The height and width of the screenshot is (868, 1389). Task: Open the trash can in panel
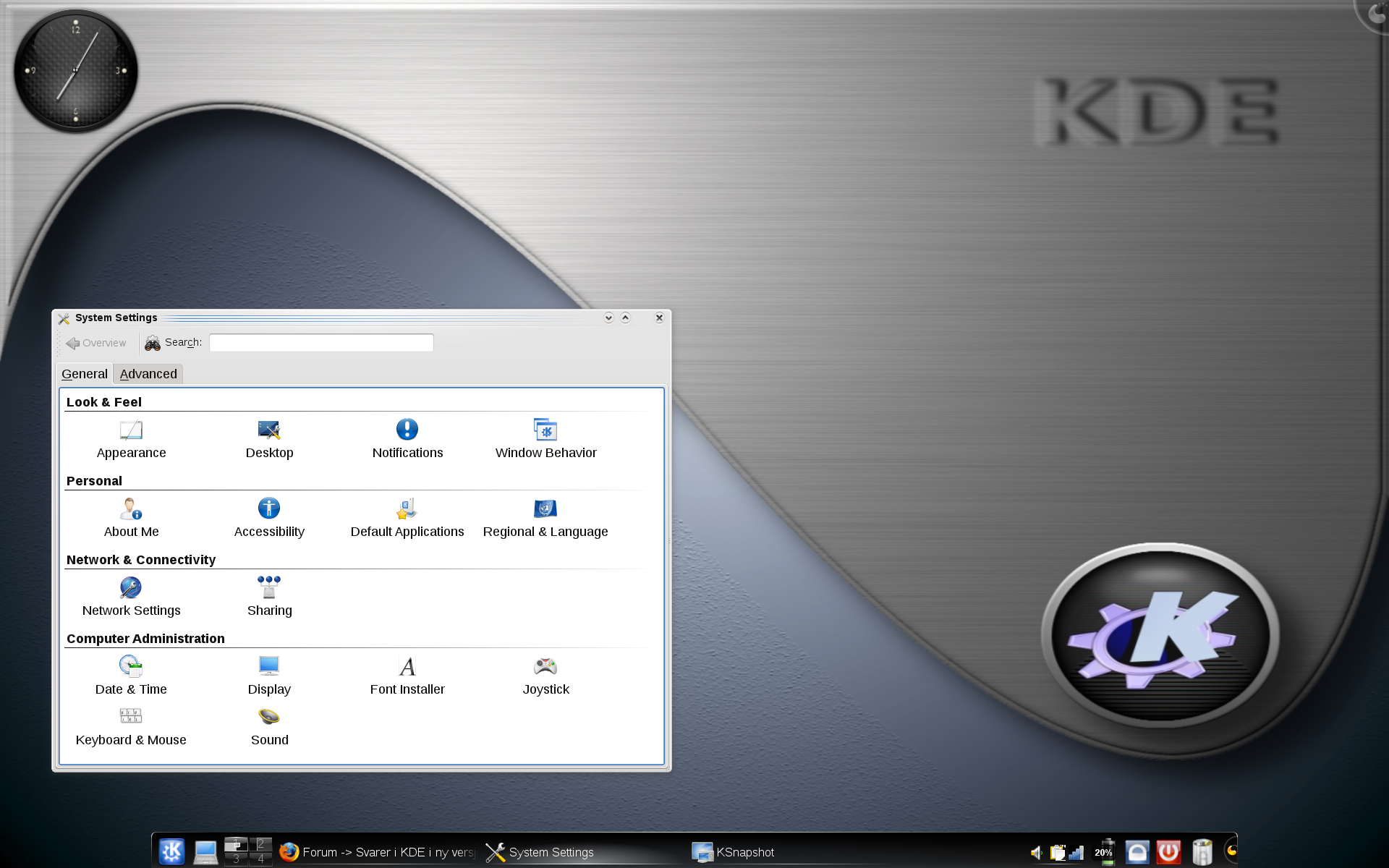(x=1202, y=852)
